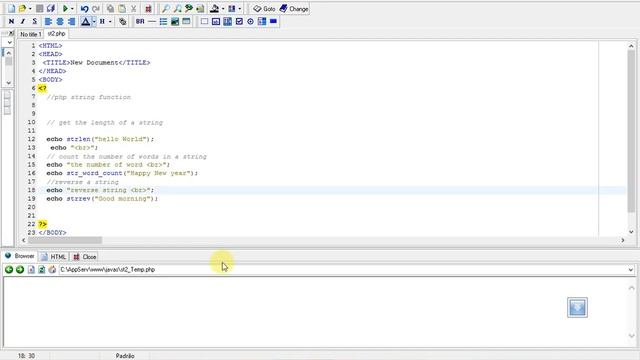The image size is (640, 360).
Task: Click the Save All disks icon
Action: click(x=51, y=9)
